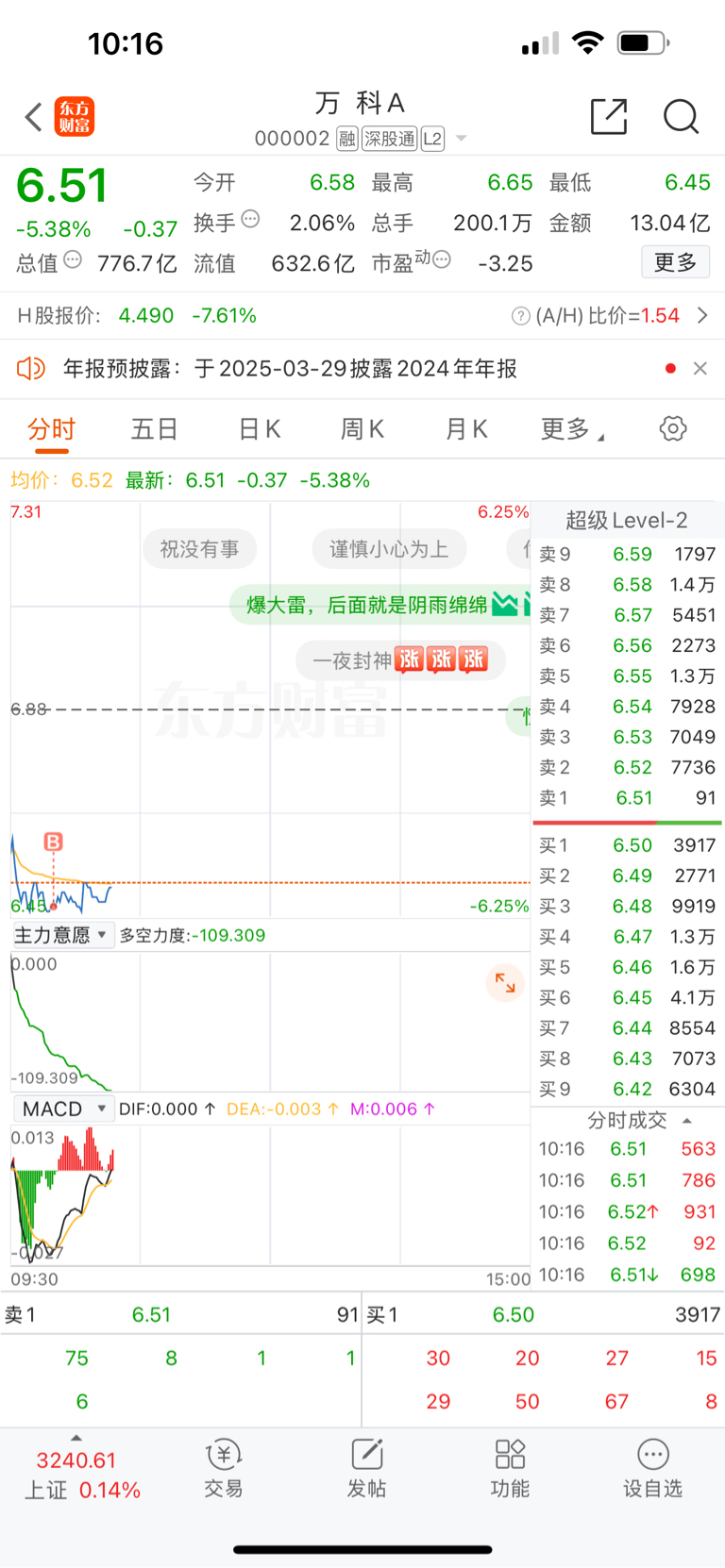The image size is (725, 1568).
Task: Select 卖9 row at 6.59
Action: 627,554
